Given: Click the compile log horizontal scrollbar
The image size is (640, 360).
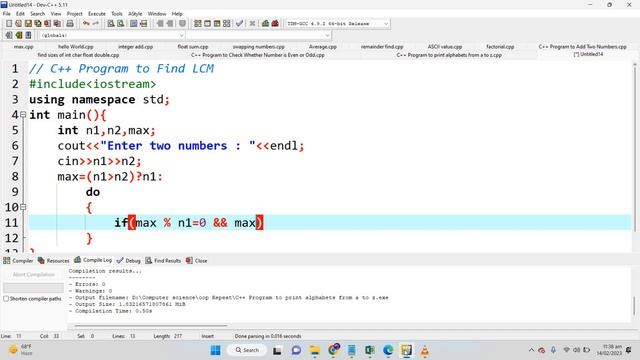Looking at the screenshot, I should tap(151, 326).
